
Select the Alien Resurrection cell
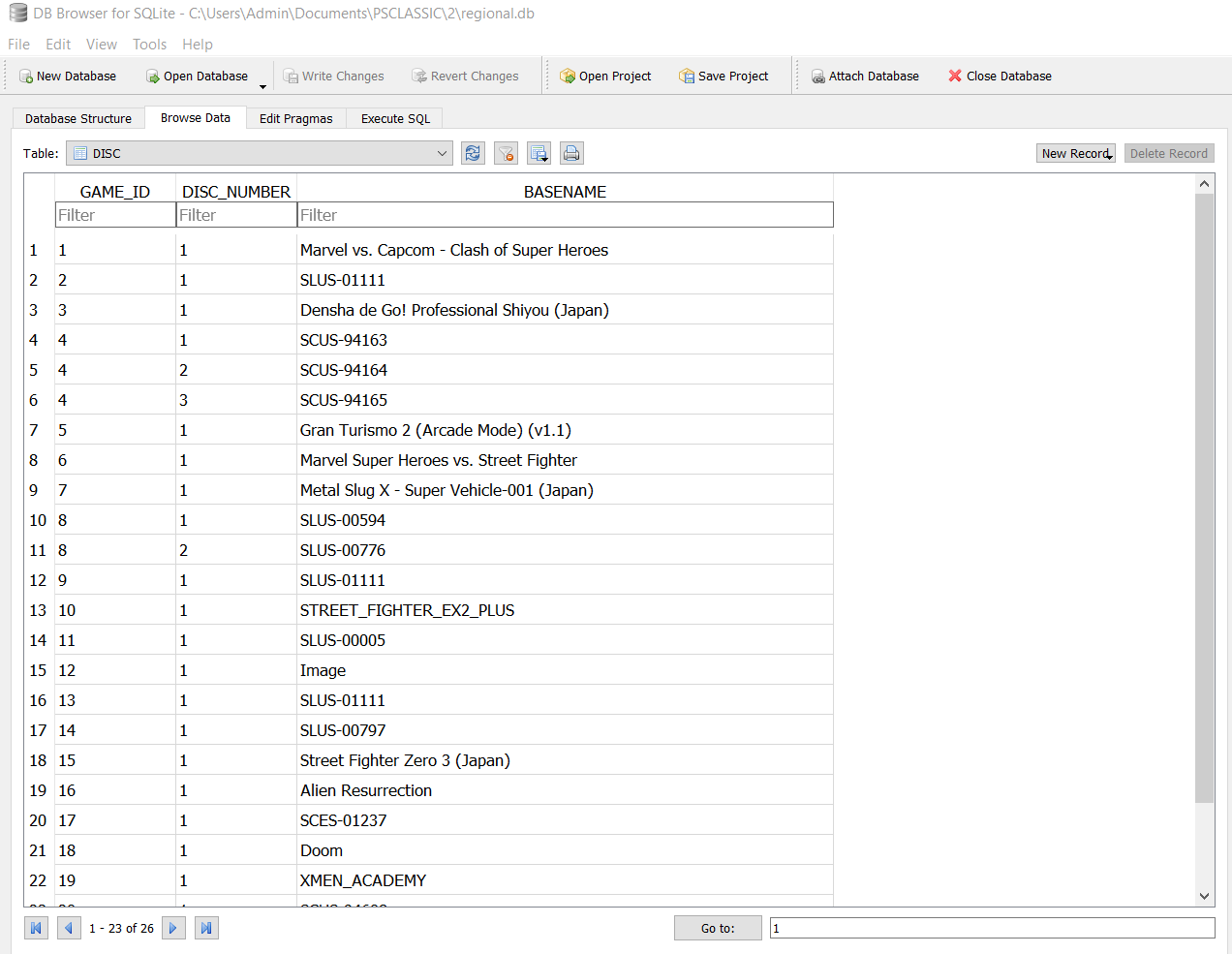tap(565, 790)
